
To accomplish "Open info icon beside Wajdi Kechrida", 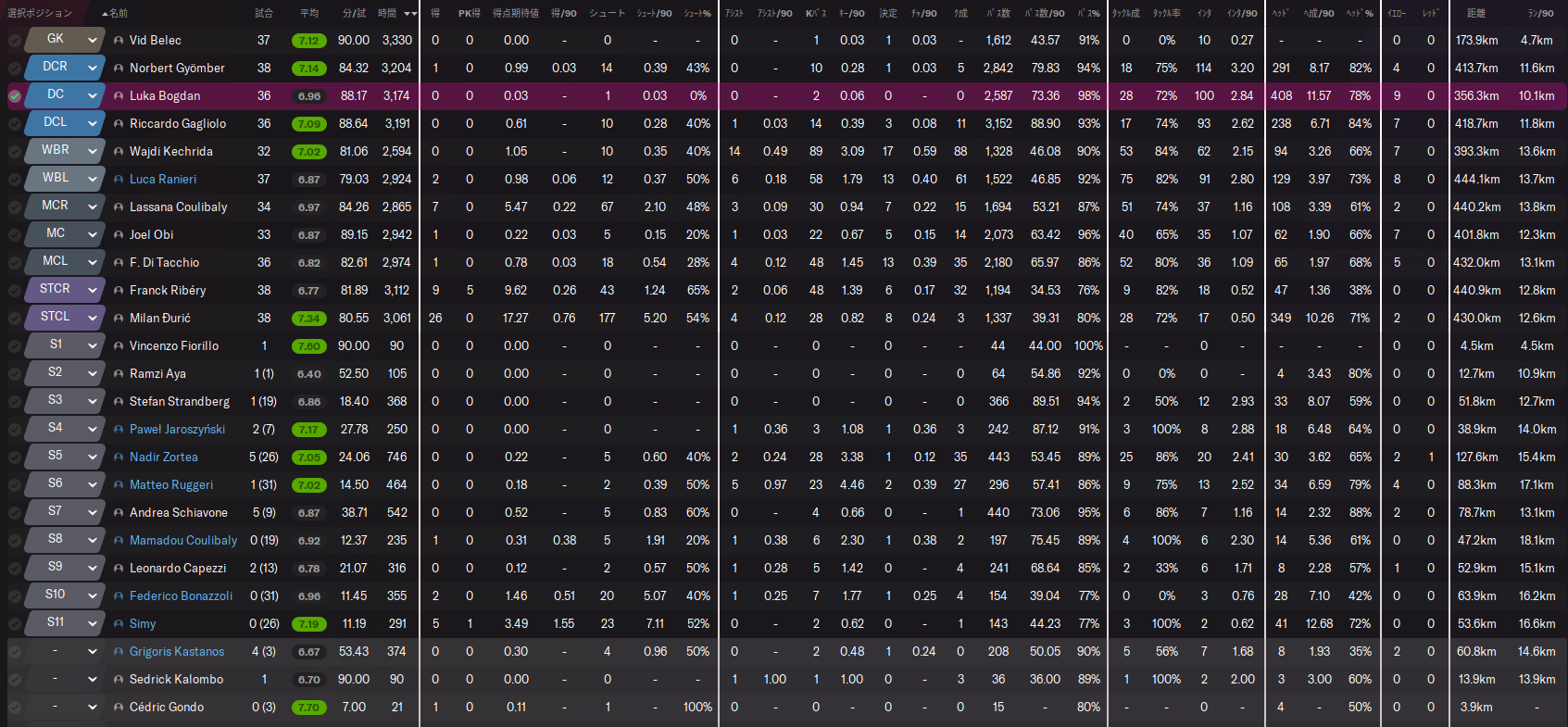I will [x=119, y=152].
